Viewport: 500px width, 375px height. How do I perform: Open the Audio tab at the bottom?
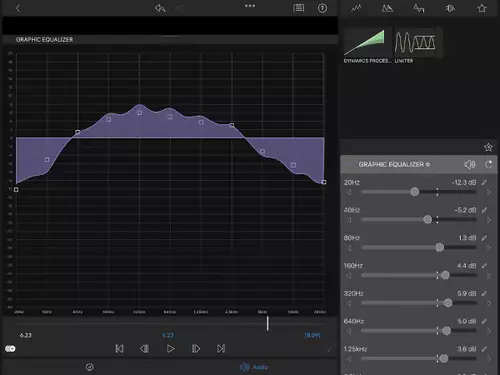click(254, 367)
